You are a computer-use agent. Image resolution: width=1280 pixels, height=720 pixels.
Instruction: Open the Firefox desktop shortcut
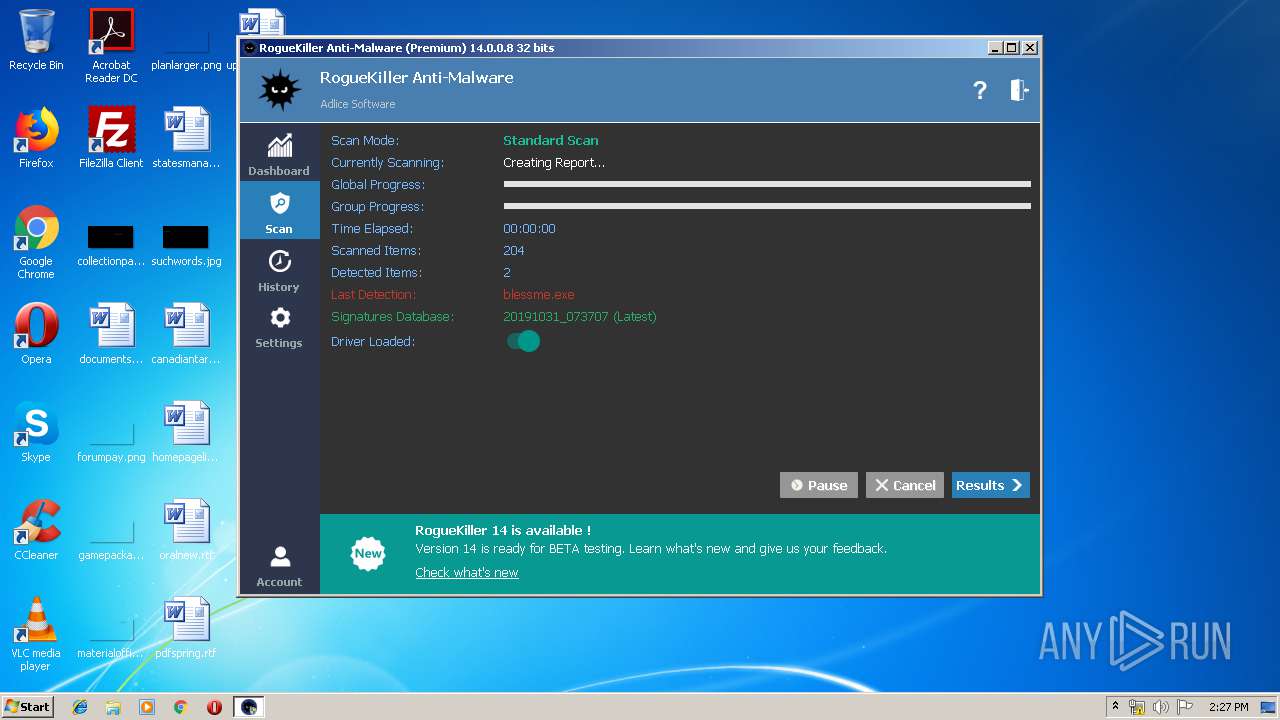[x=36, y=138]
